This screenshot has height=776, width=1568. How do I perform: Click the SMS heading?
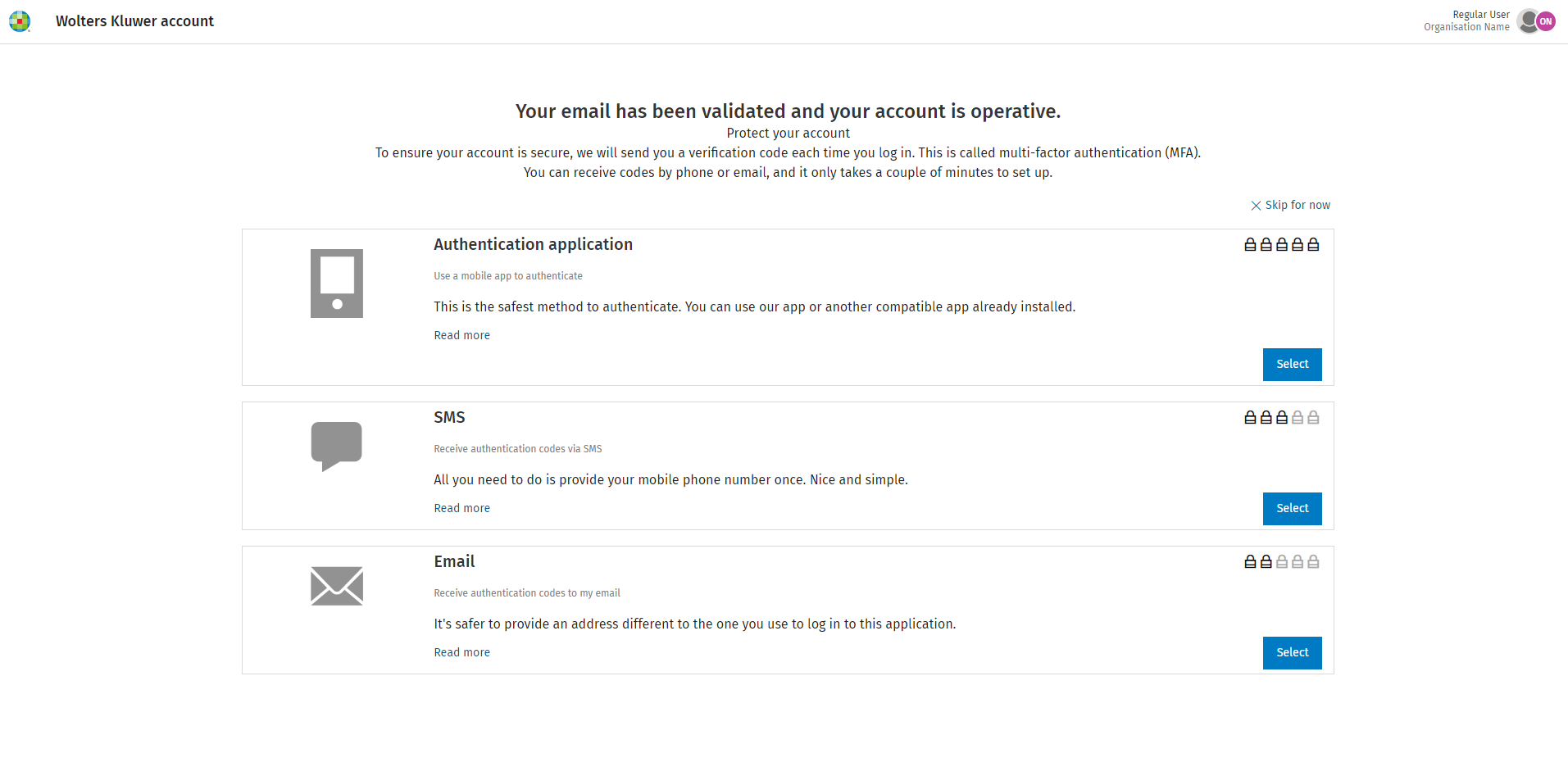point(449,417)
